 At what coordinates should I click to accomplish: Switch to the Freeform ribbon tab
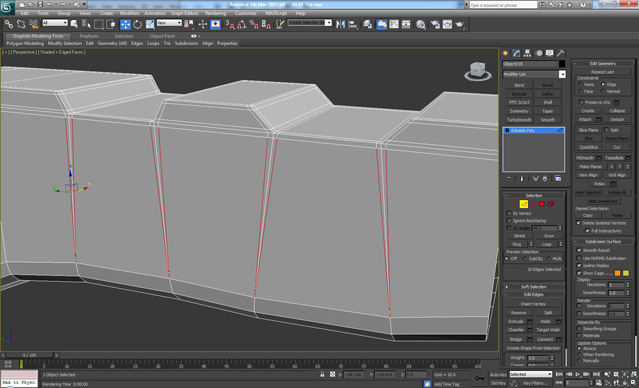[x=88, y=36]
